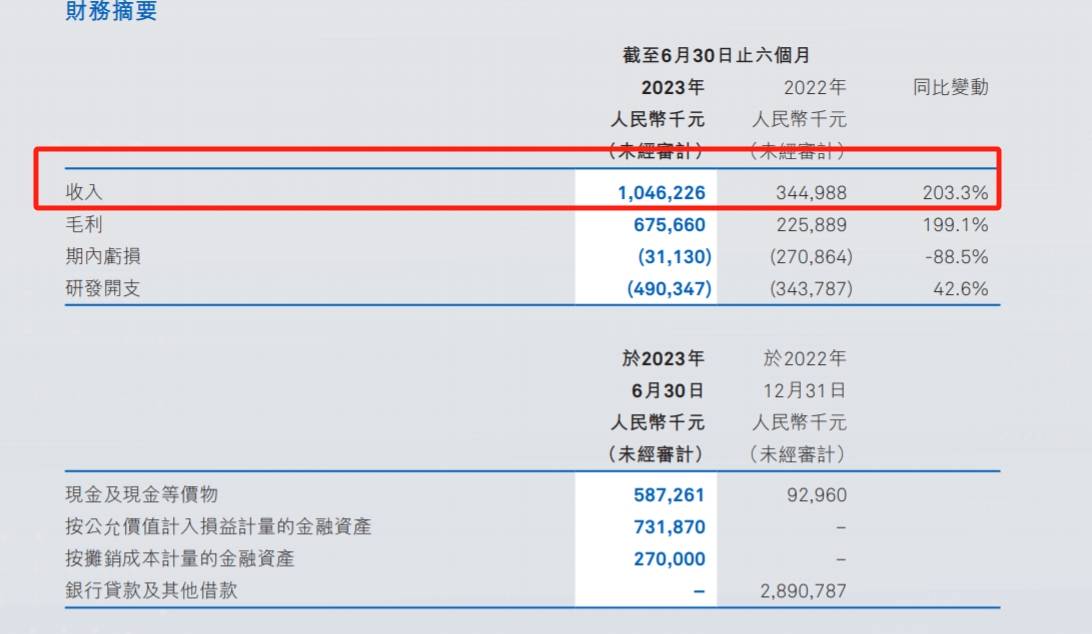Viewport: 1092px width, 634px height.
Task: Click the 期內虧損 row label
Action: 103,256
